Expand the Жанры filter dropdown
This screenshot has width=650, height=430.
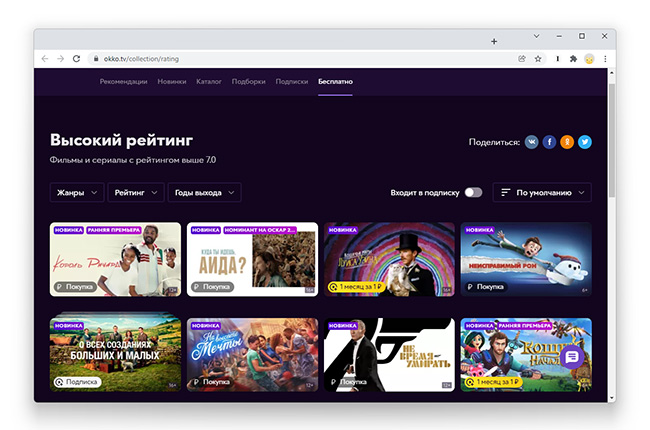click(x=77, y=192)
